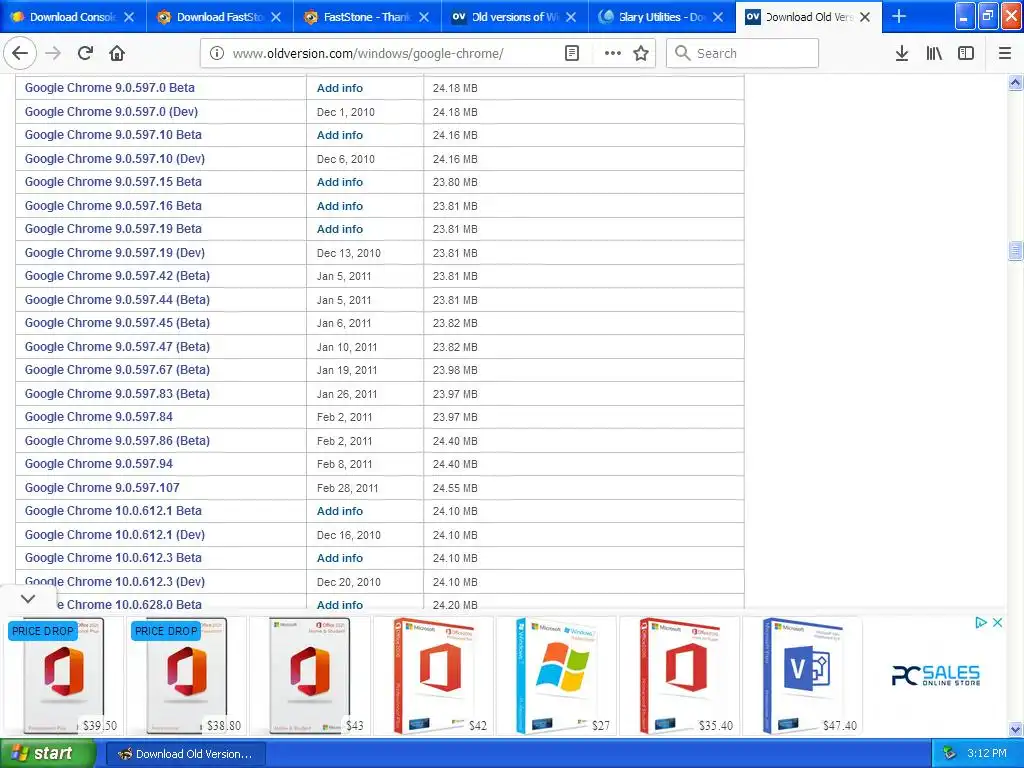Bookmark this page with the star
1024x768 pixels.
click(x=641, y=54)
